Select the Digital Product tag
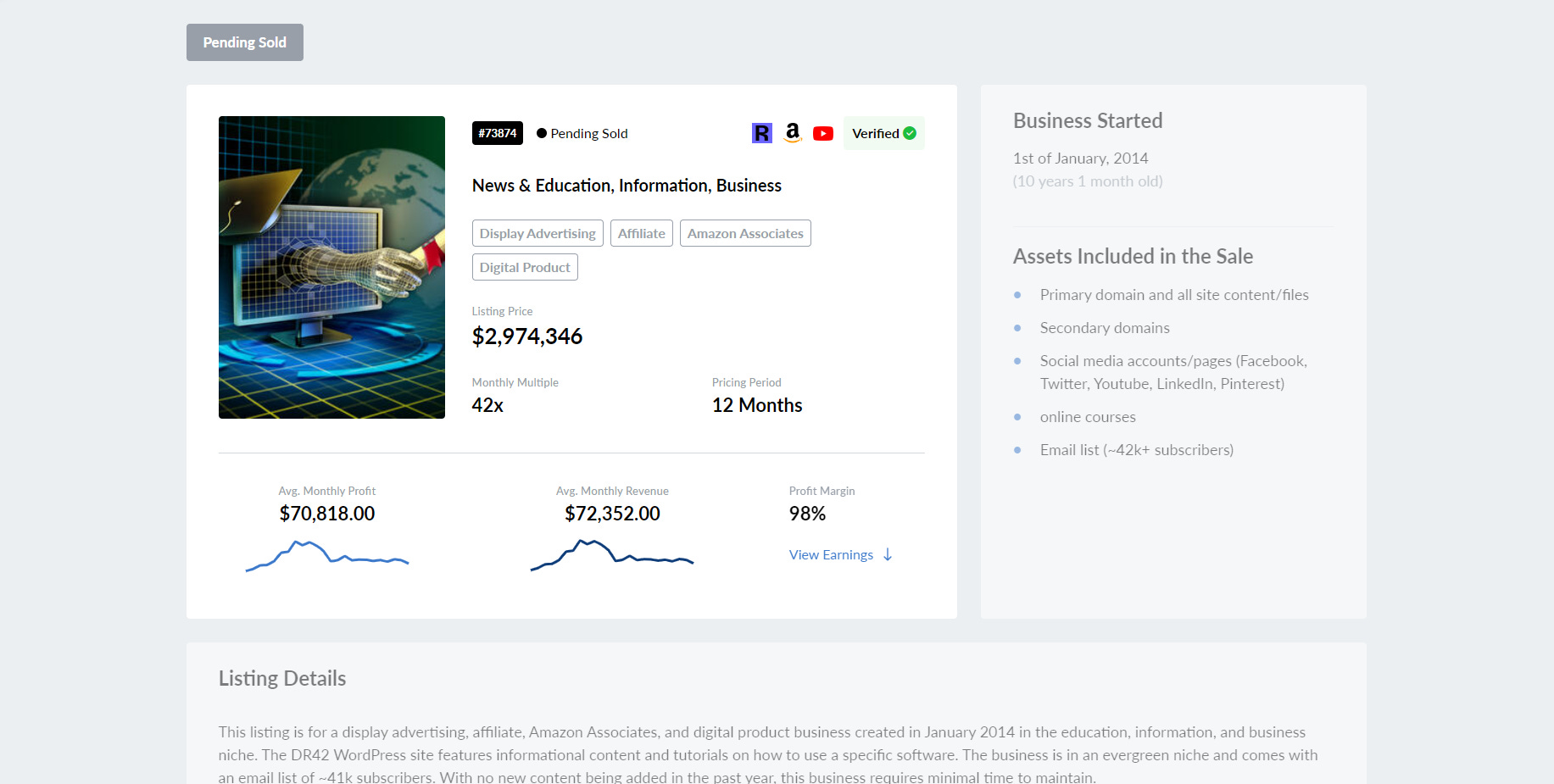 (x=525, y=267)
